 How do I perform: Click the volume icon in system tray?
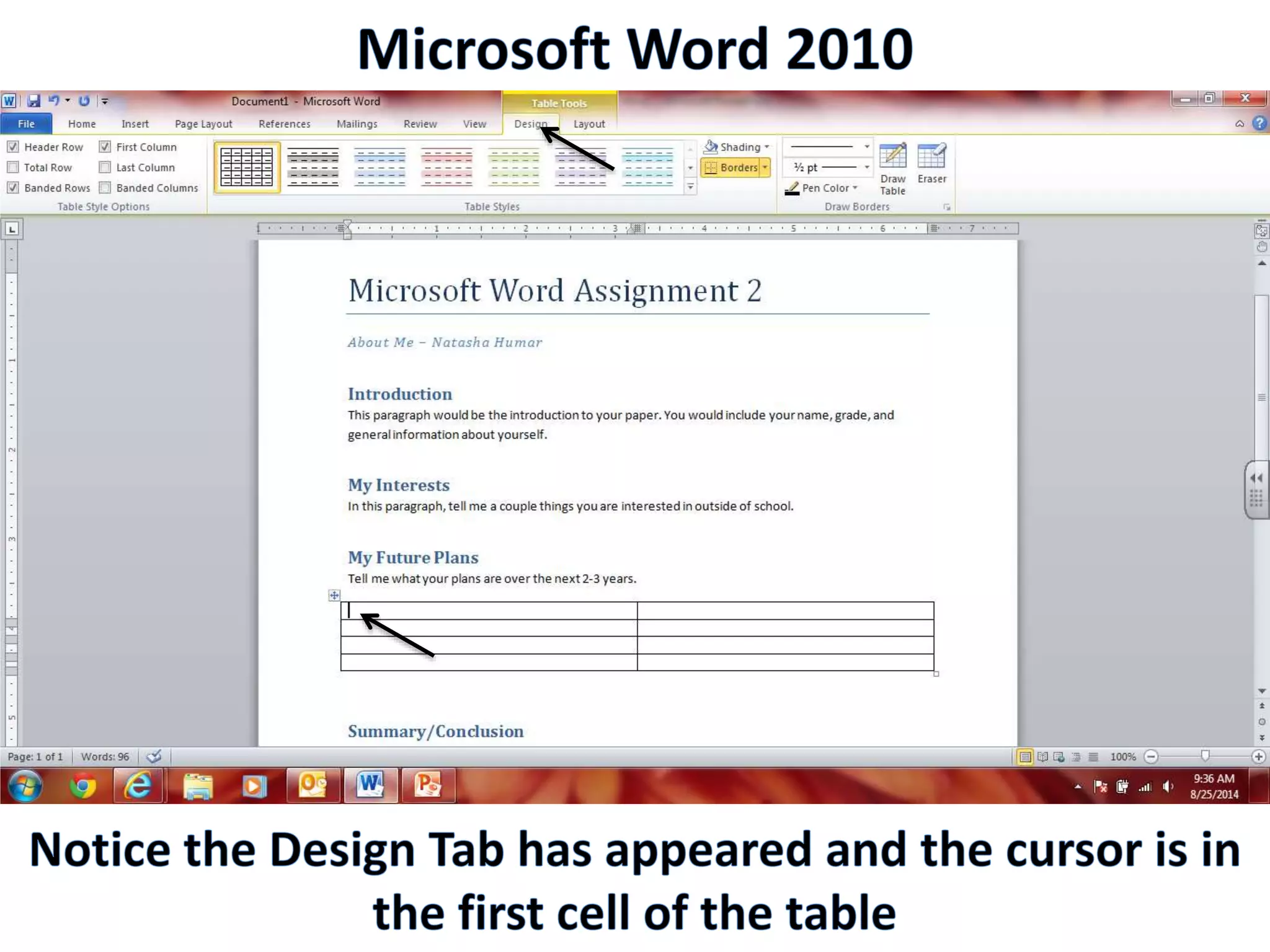[1168, 787]
